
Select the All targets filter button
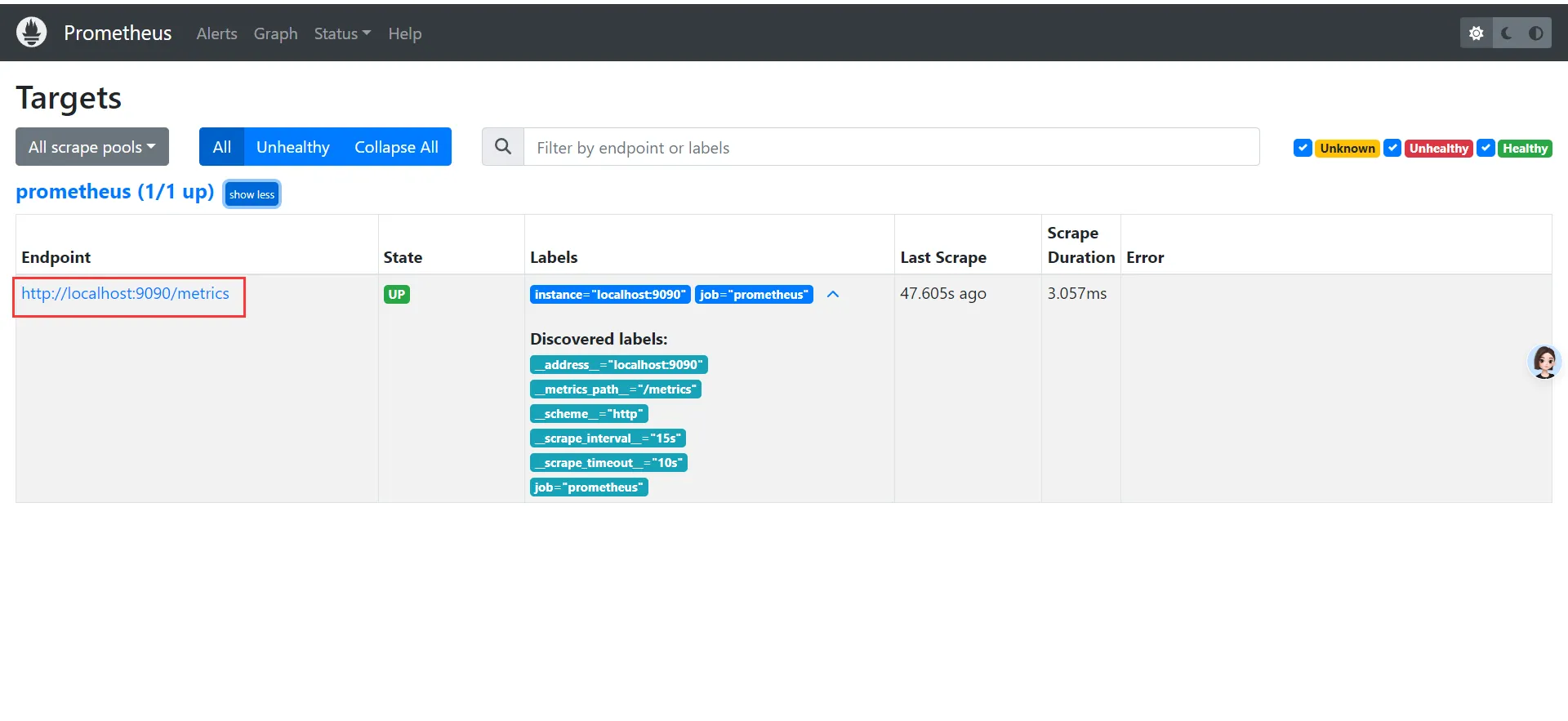pos(221,147)
